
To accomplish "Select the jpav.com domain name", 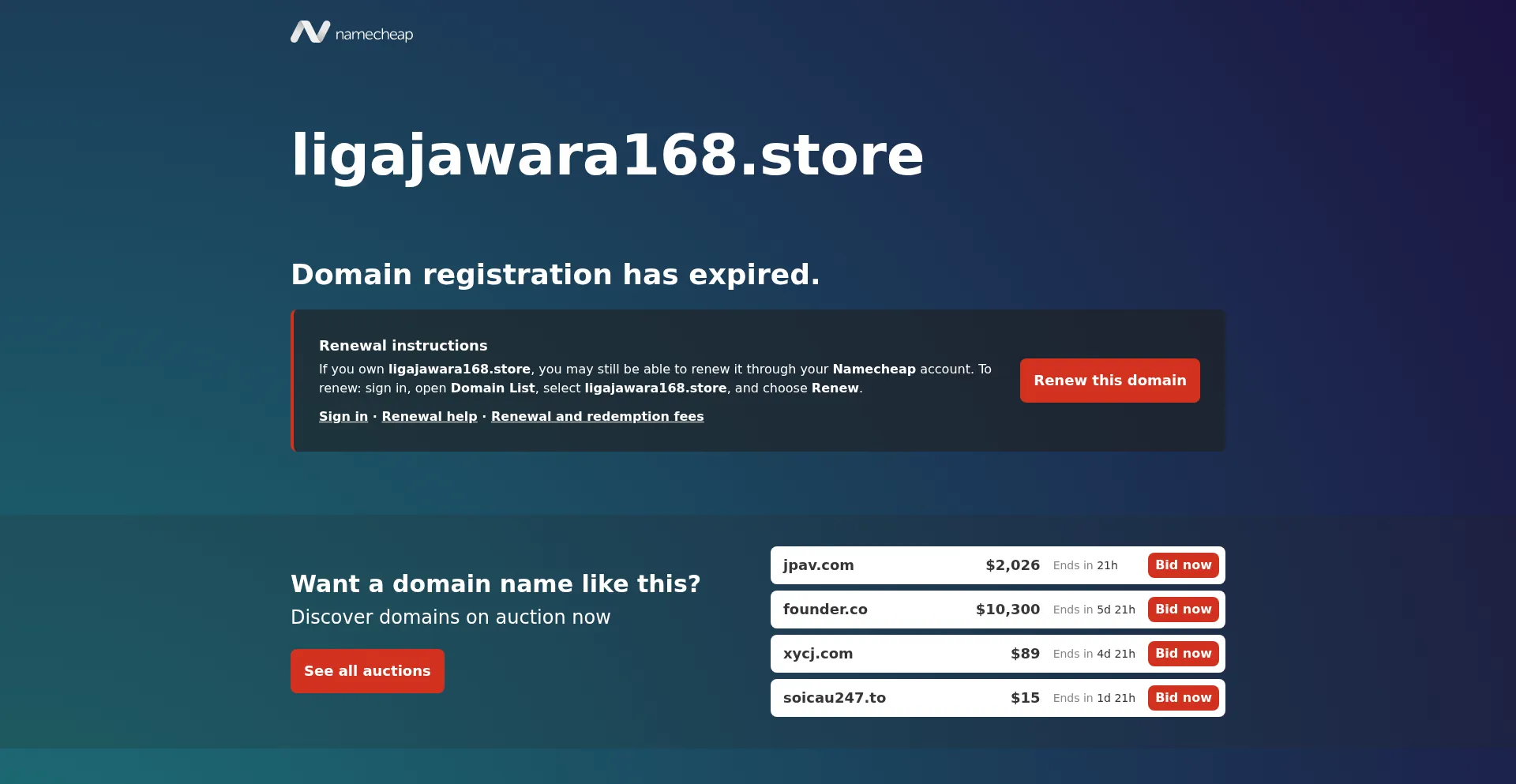I will click(x=818, y=565).
